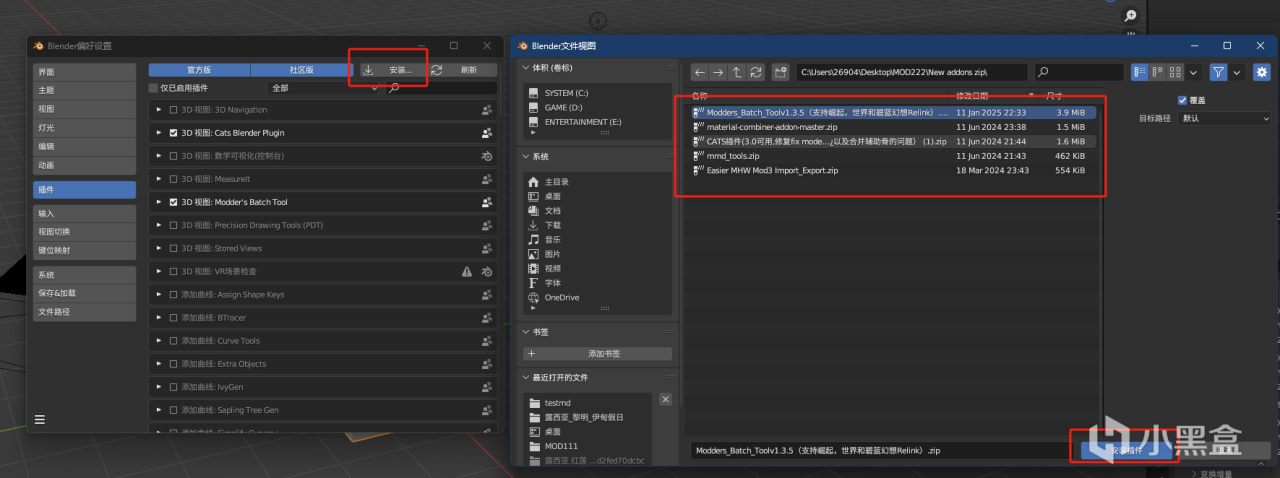Viewport: 1280px width, 478px height.
Task: Open 全部 category dropdown
Action: 324,88
